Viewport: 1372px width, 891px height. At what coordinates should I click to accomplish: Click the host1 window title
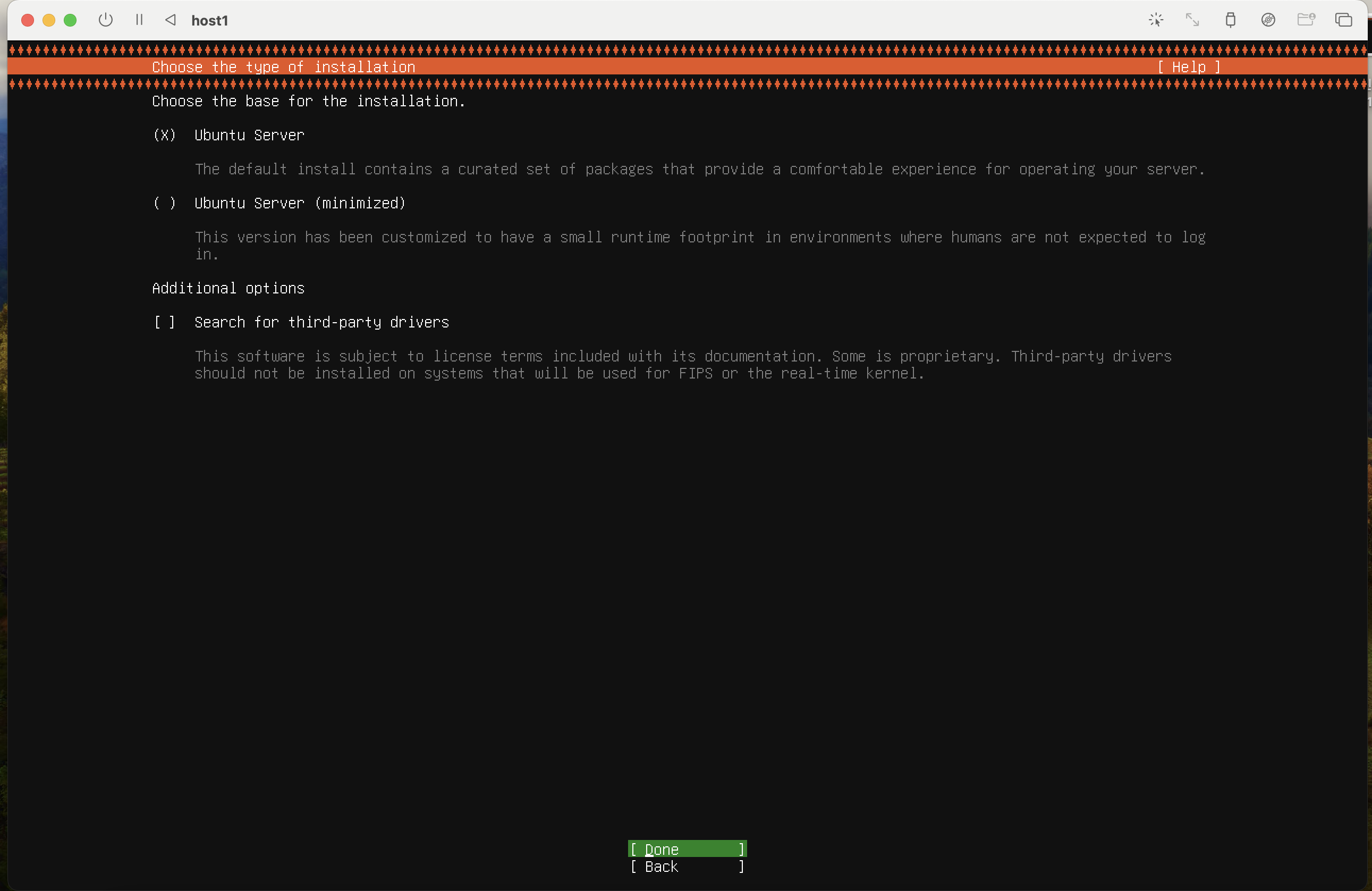pos(210,21)
